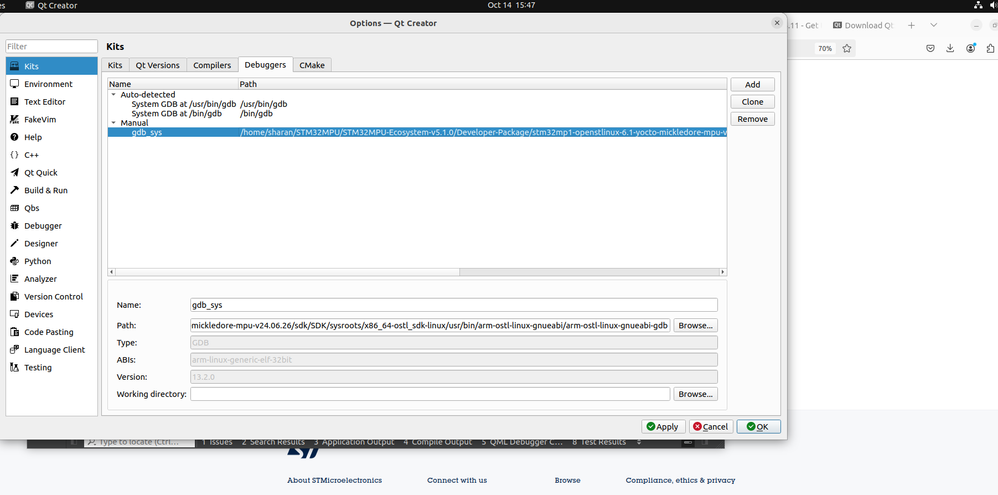Bookmark page with Firefox star icon
Image resolution: width=998 pixels, height=495 pixels.
click(x=847, y=48)
